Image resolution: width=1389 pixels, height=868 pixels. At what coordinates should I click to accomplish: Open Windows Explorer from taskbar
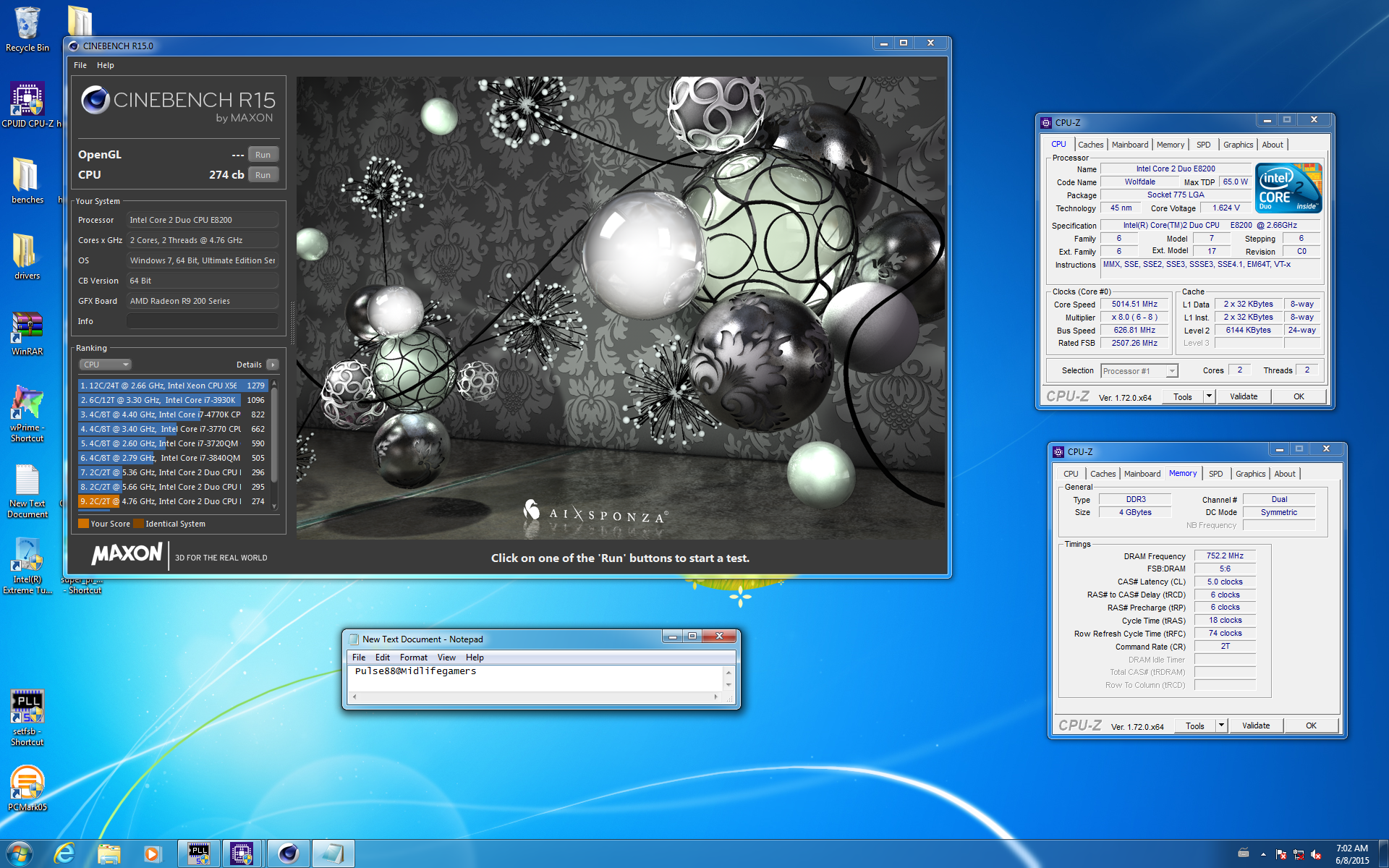pos(109,854)
